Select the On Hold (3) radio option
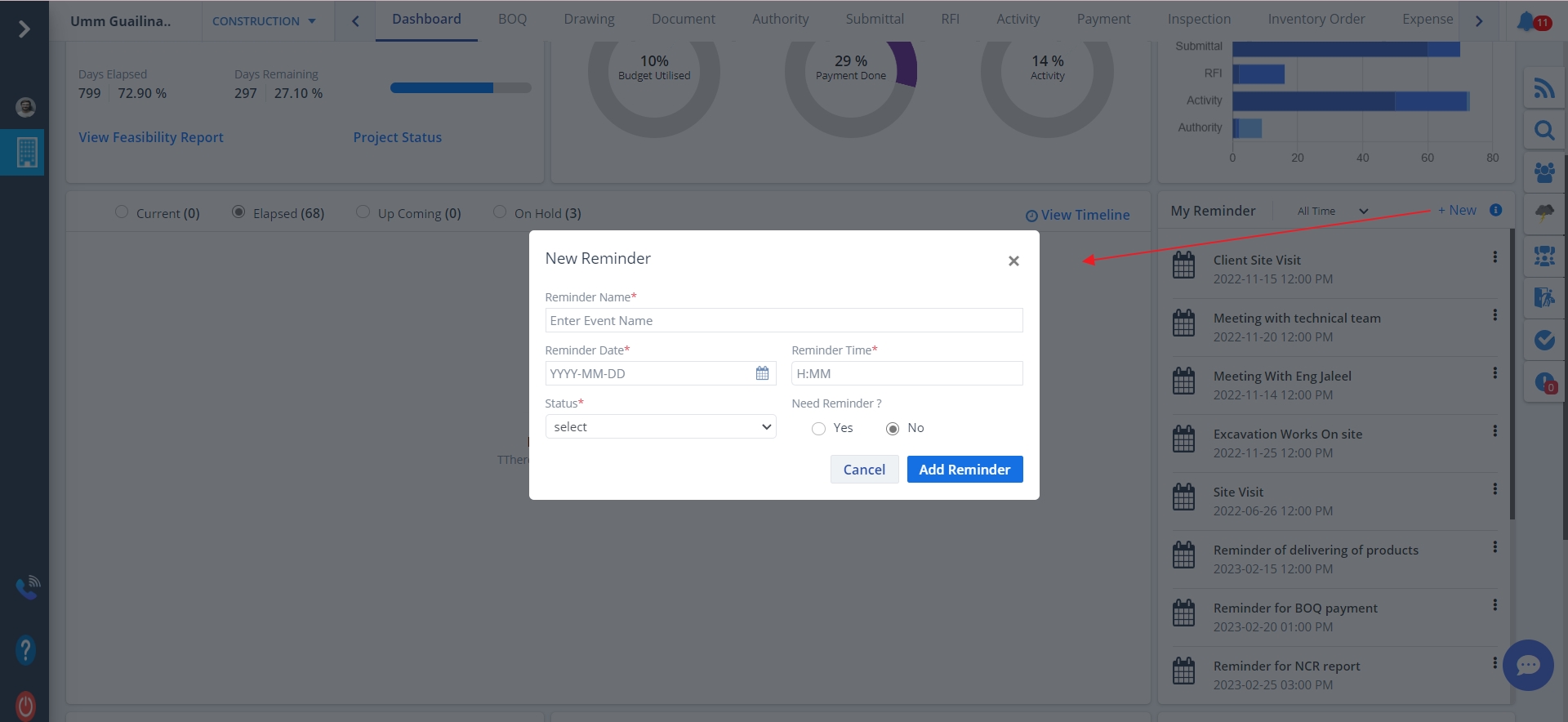The image size is (1568, 722). point(500,212)
